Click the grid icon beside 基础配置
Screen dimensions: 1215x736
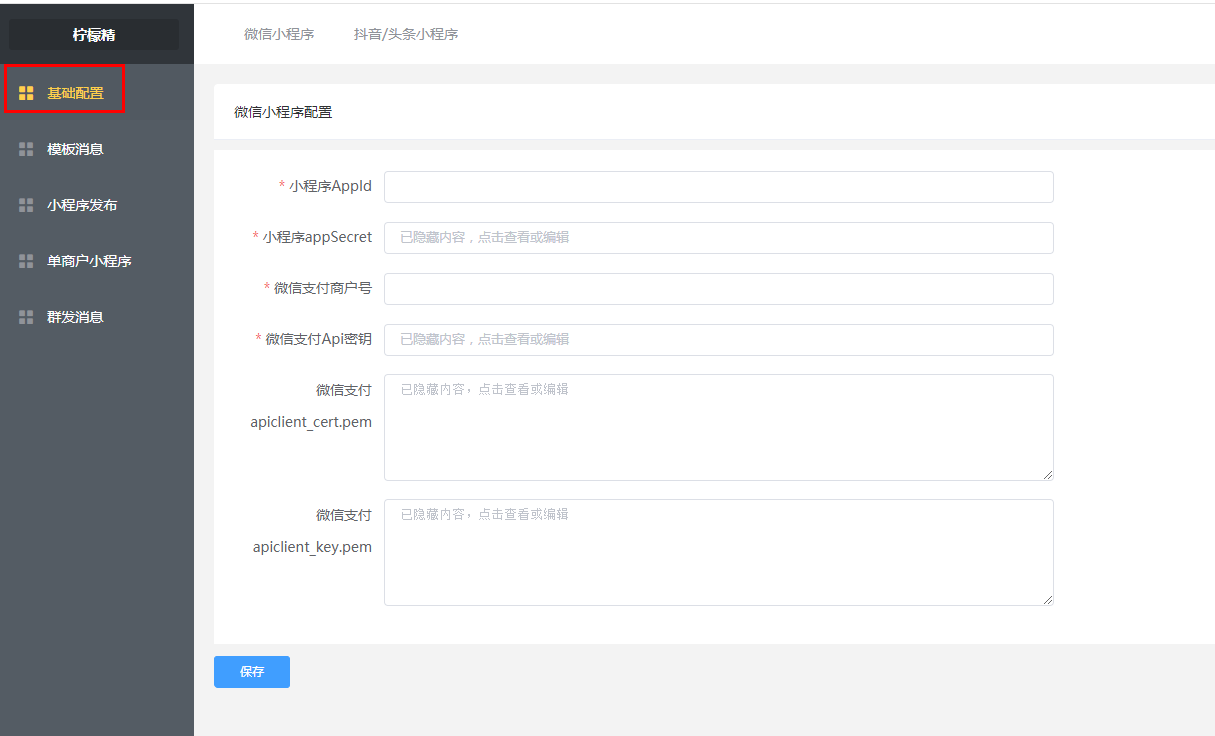[x=26, y=93]
